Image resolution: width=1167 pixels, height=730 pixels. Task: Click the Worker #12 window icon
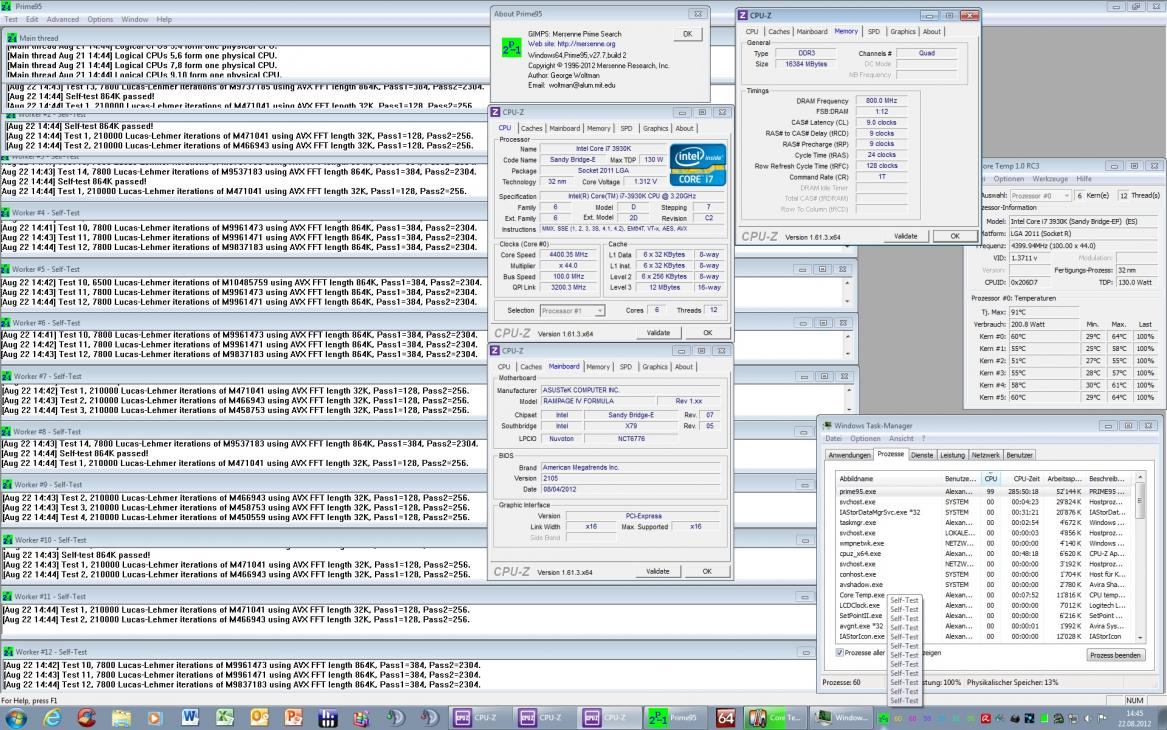pyautogui.click(x=7, y=652)
